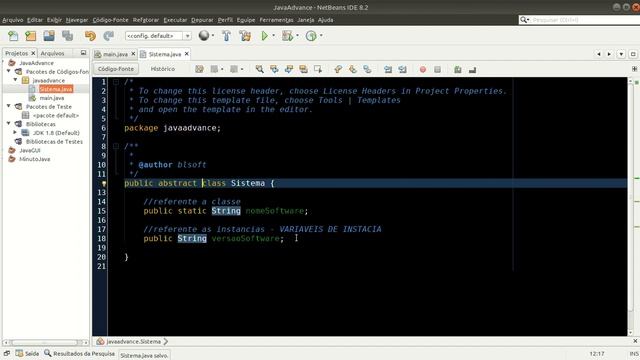640x360 pixels.
Task: Click Find Next Occurrence icon
Action: pyautogui.click(x=289, y=69)
